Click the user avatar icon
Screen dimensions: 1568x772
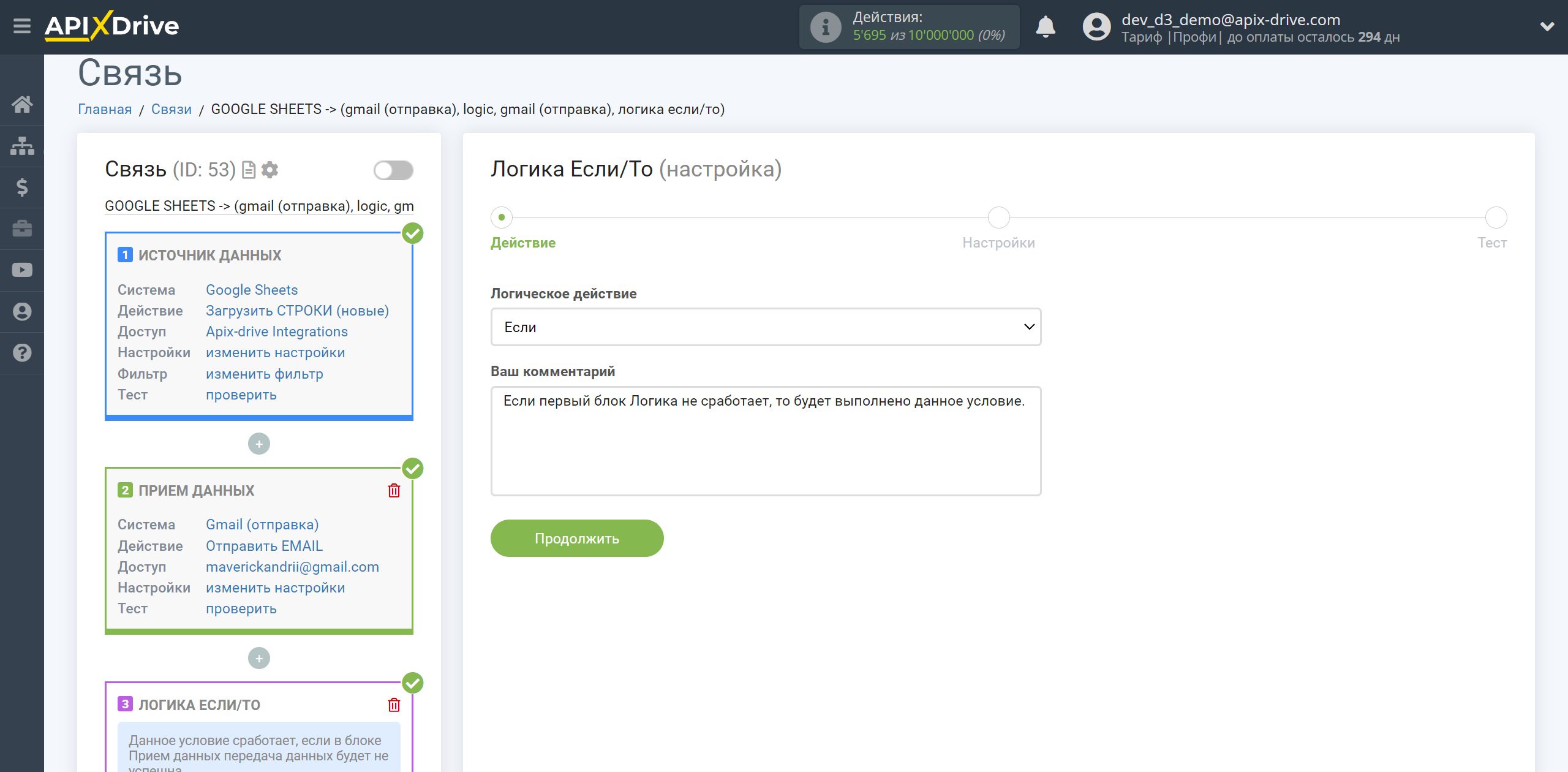pos(1096,27)
